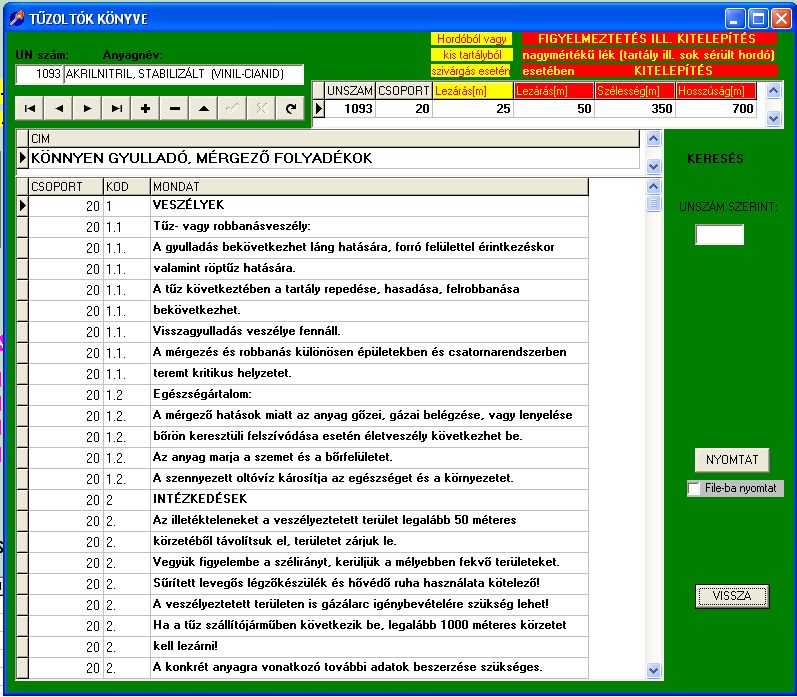Screen dimensions: 797x697
Task: Select Vegyük figyelembe a szélirányt row
Action: [x=308, y=562]
